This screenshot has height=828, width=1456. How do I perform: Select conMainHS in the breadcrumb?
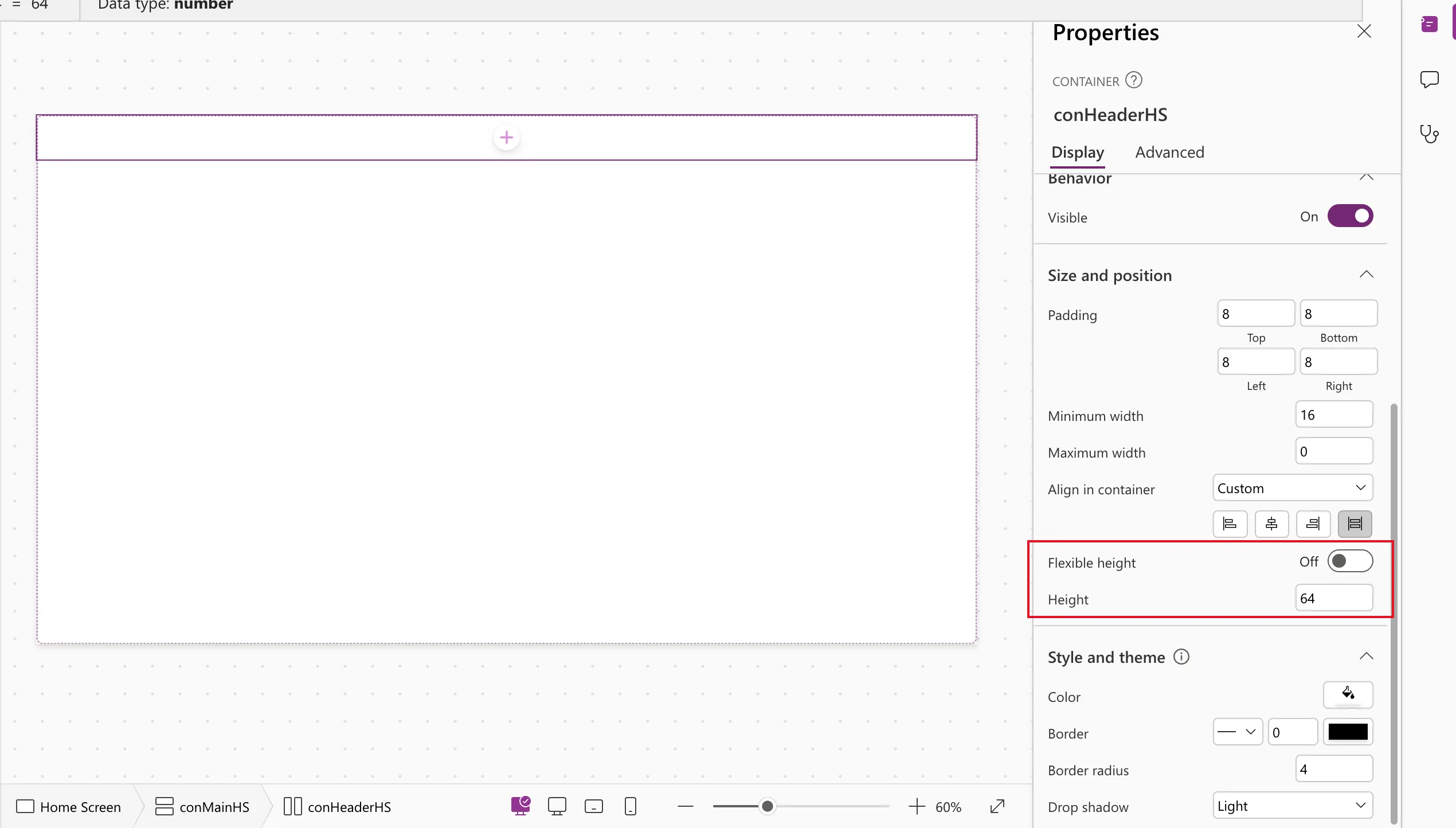[202, 807]
